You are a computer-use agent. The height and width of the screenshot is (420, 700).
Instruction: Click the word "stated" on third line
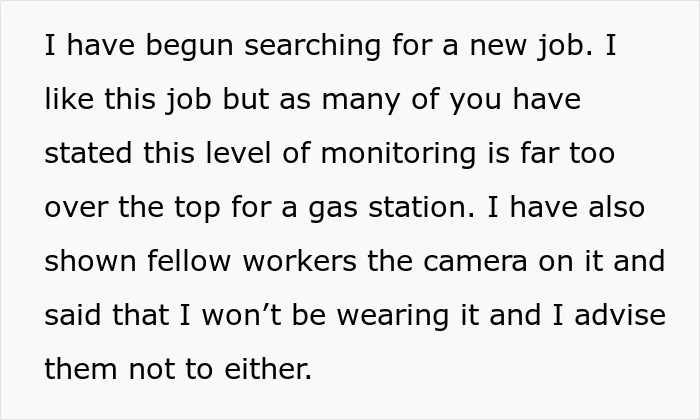[x=88, y=153]
